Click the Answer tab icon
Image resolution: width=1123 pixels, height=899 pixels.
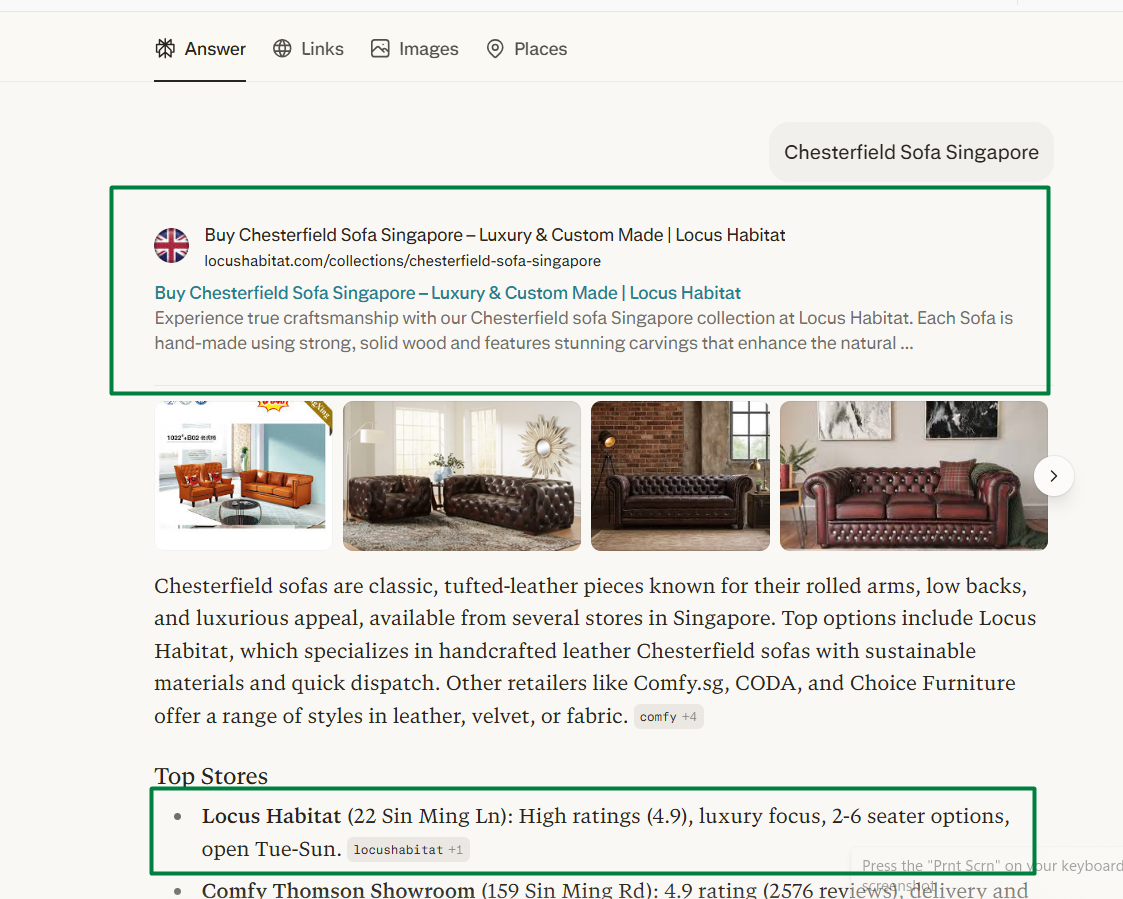165,49
